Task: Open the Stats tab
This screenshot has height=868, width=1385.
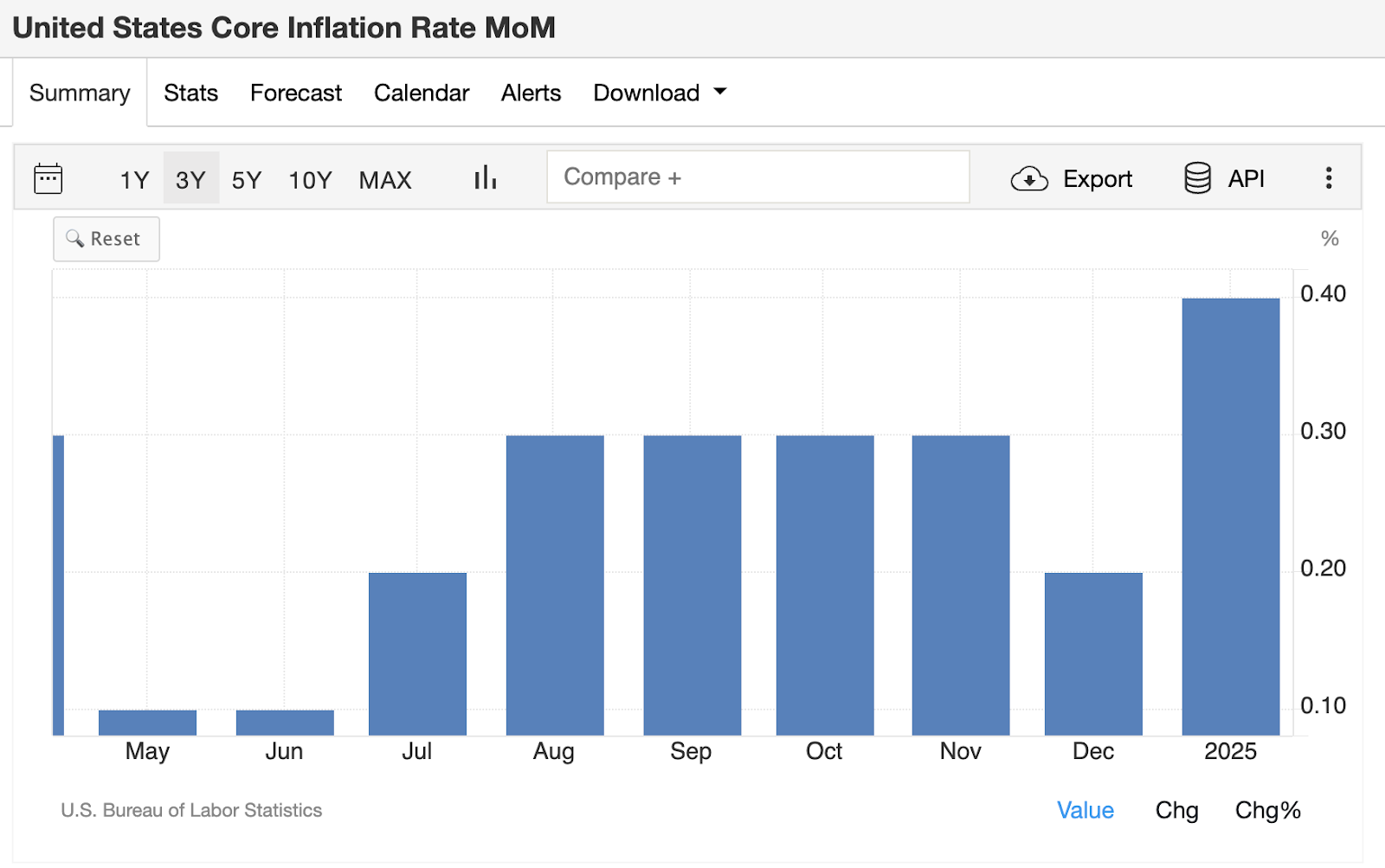Action: [x=190, y=93]
